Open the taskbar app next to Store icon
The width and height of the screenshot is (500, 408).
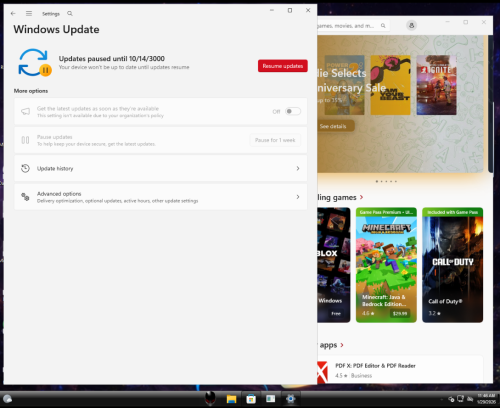pos(271,399)
